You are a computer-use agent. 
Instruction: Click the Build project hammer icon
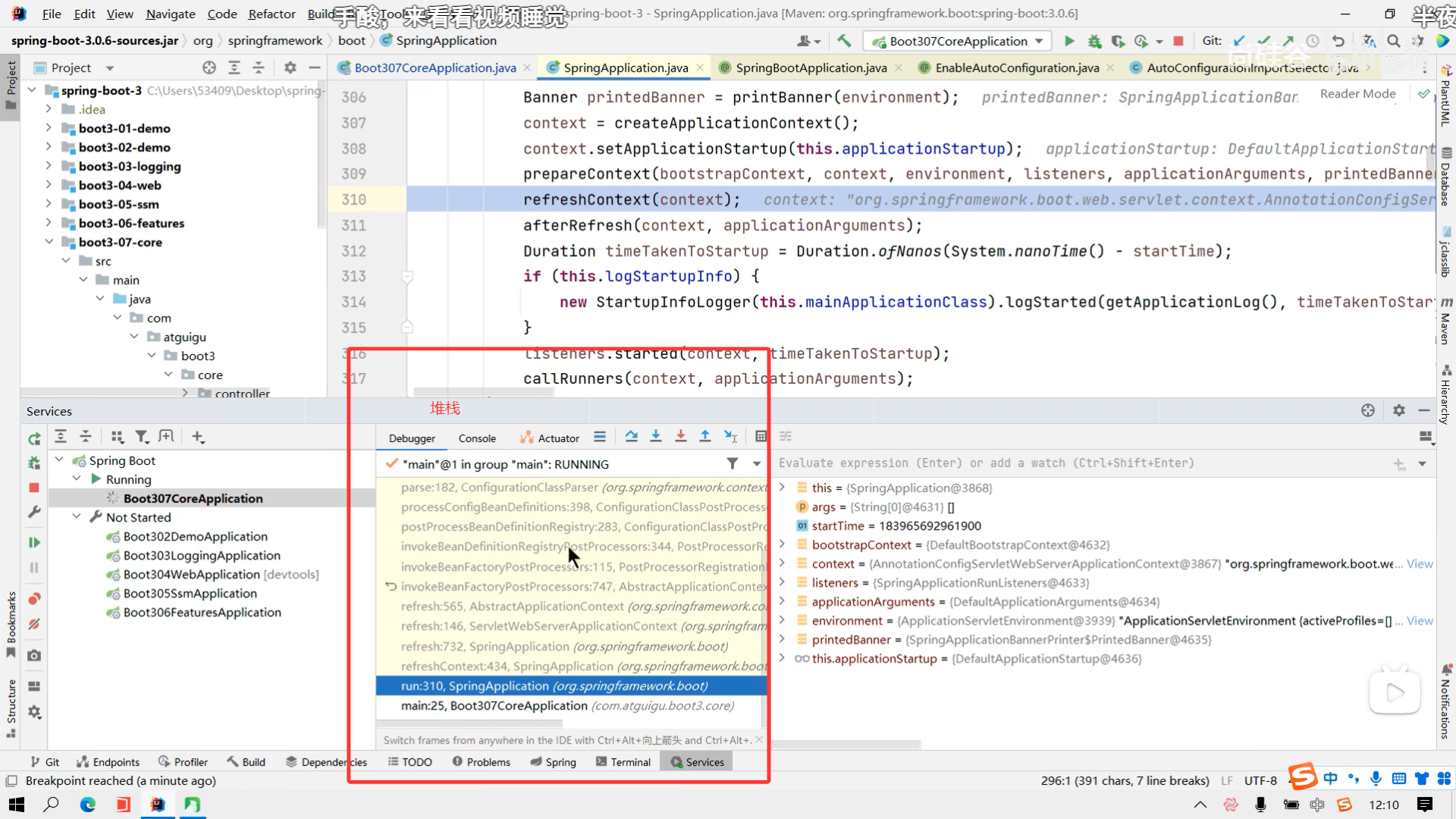844,41
